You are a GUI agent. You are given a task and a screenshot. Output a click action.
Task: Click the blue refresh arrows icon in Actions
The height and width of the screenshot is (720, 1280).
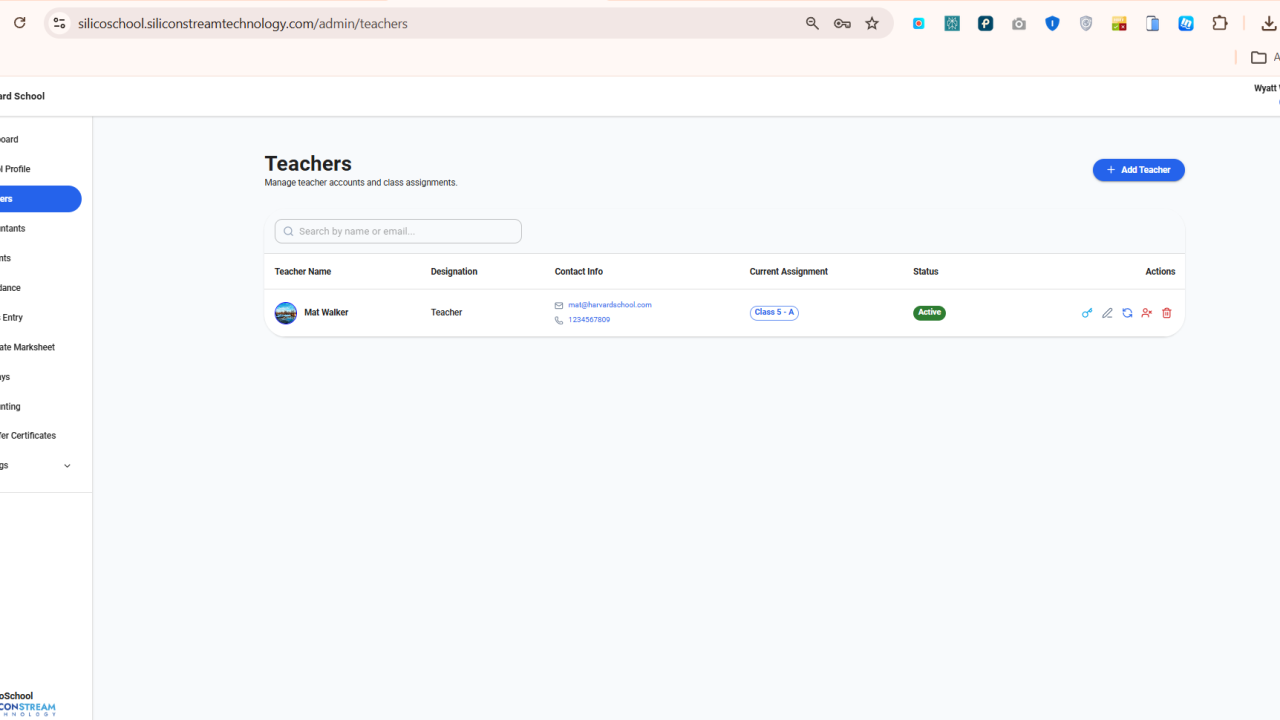click(x=1127, y=313)
